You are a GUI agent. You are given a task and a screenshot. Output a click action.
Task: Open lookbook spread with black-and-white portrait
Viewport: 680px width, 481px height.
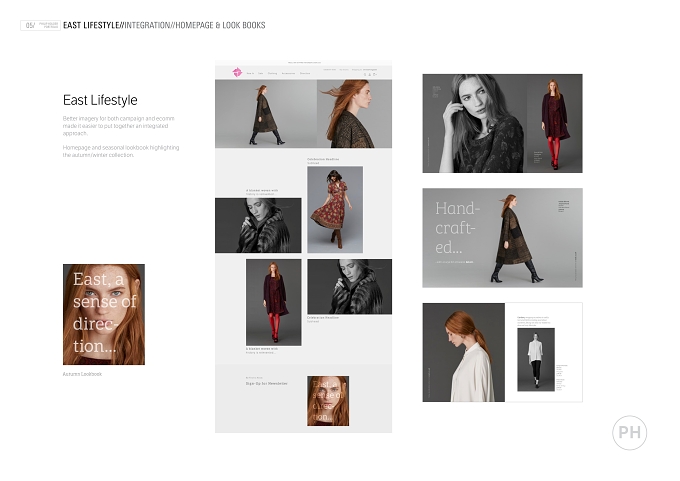coord(503,124)
